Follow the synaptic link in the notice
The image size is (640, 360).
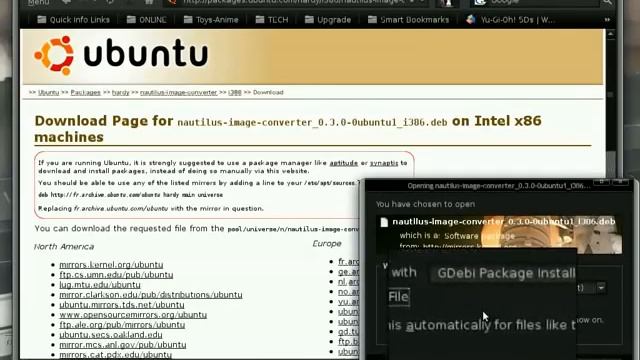[384, 163]
